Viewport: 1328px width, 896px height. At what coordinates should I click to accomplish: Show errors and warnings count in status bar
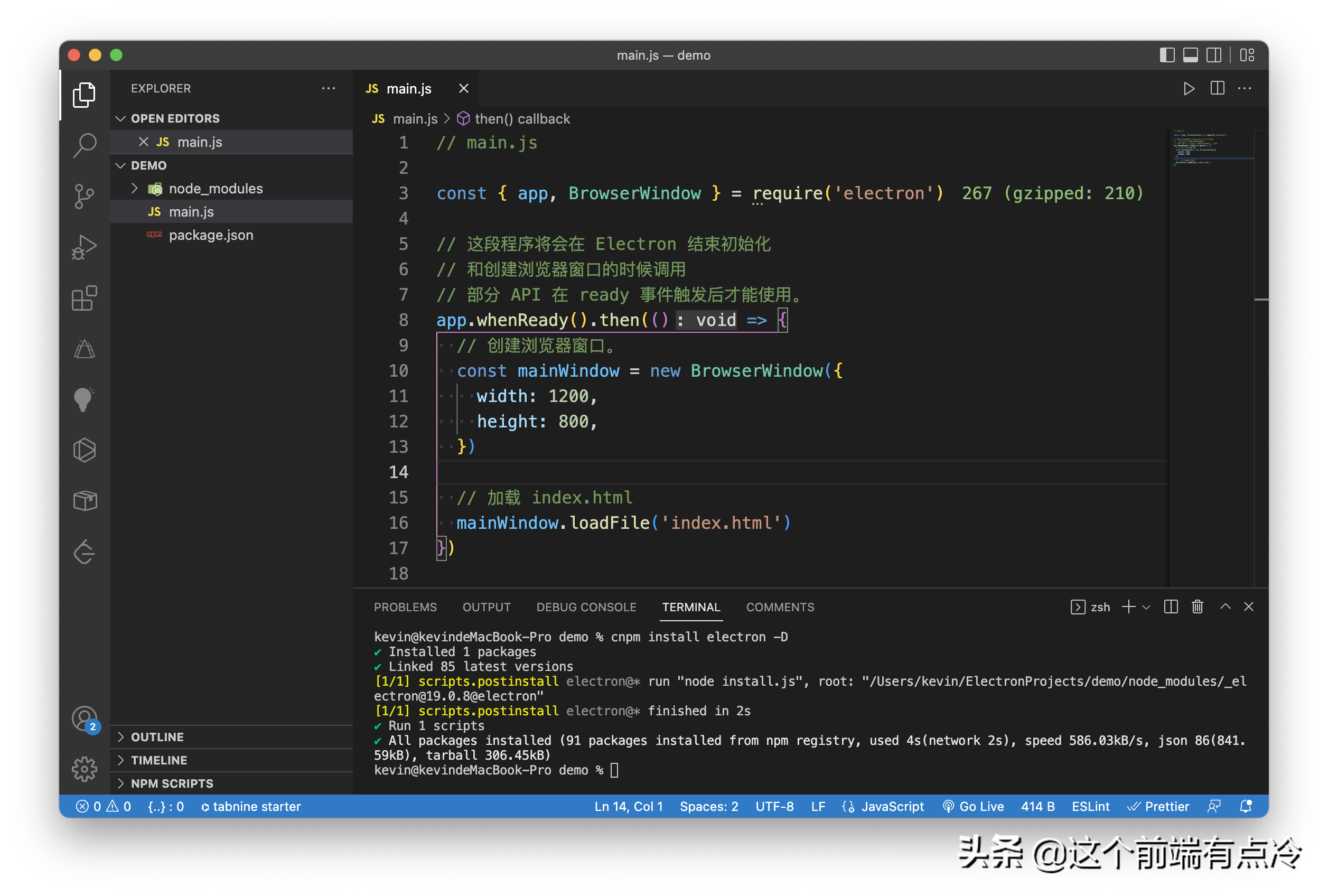[104, 806]
